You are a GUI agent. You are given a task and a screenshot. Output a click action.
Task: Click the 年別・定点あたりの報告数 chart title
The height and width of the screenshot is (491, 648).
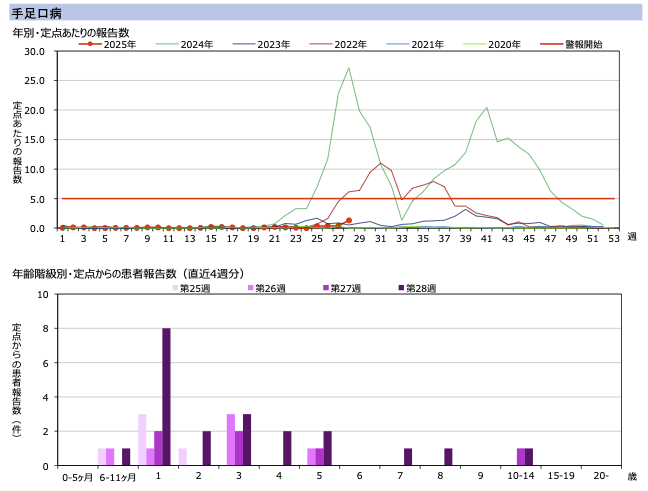71,33
